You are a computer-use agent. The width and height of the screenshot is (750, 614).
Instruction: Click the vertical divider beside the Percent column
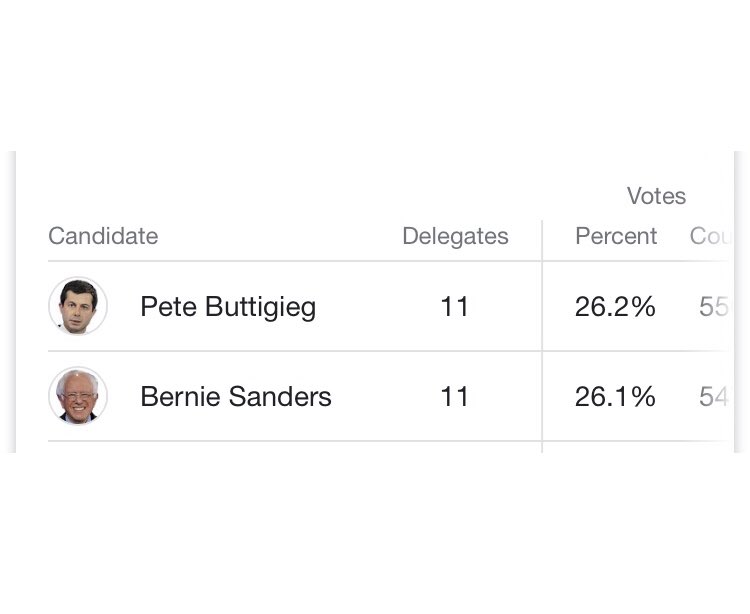542,330
